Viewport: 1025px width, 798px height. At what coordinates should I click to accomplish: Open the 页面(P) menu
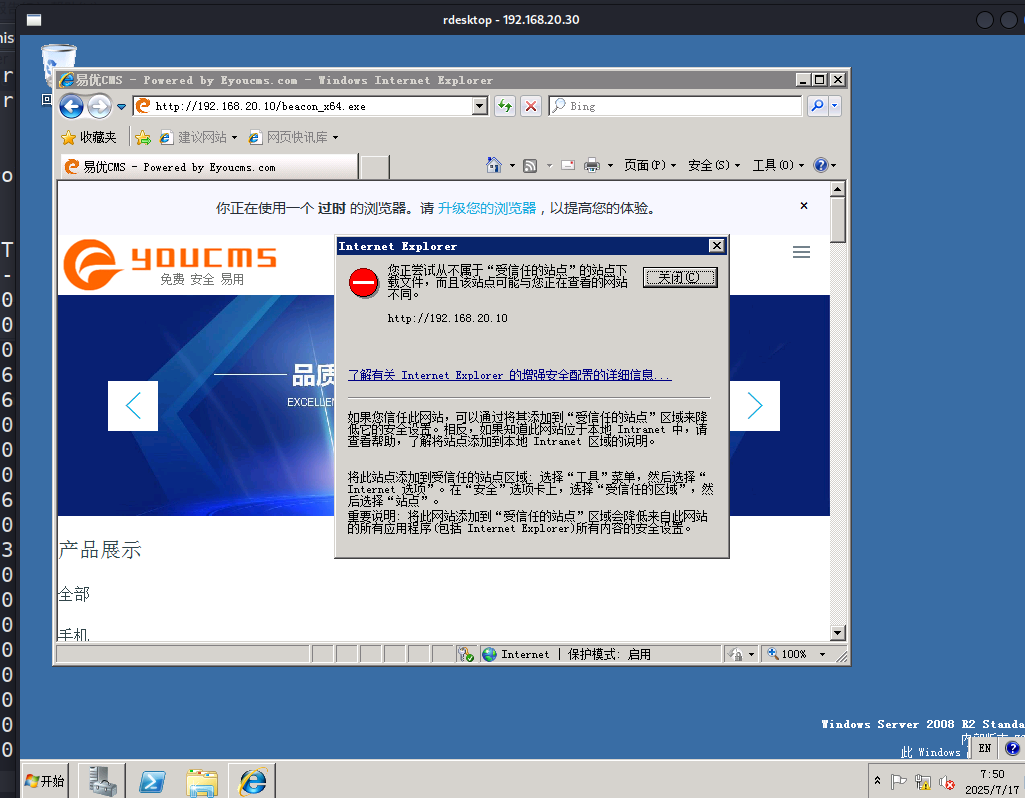650,165
